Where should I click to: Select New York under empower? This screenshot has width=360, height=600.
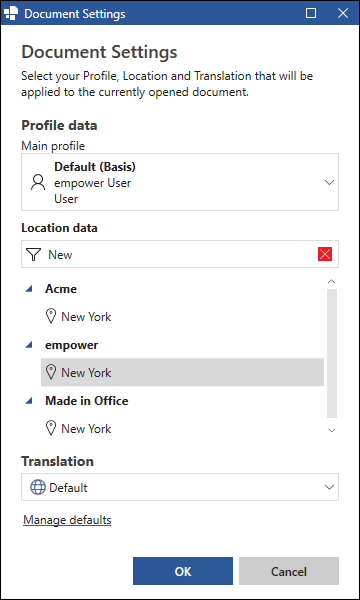tap(182, 372)
